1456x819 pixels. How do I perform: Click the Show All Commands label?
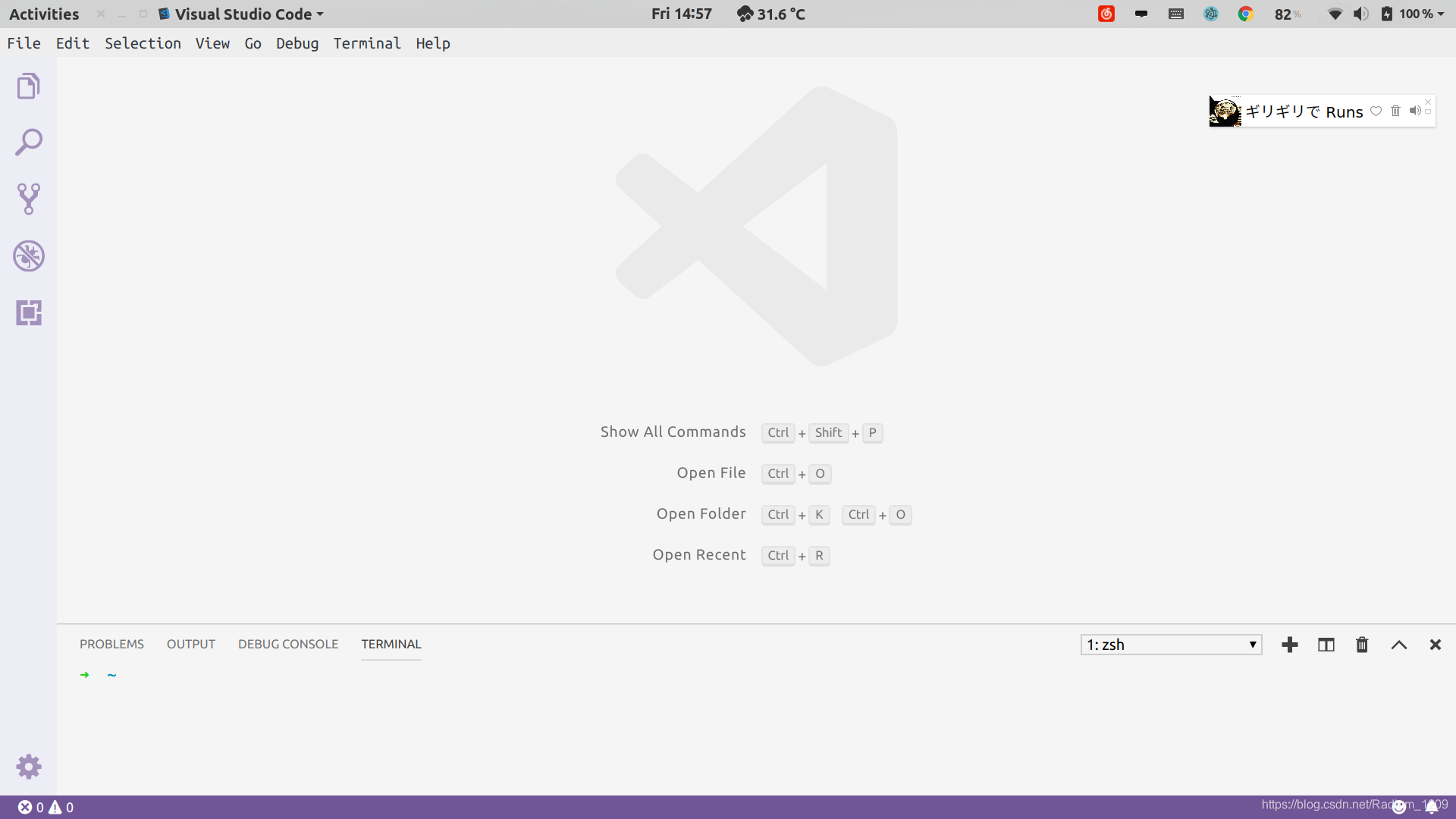[x=673, y=431]
